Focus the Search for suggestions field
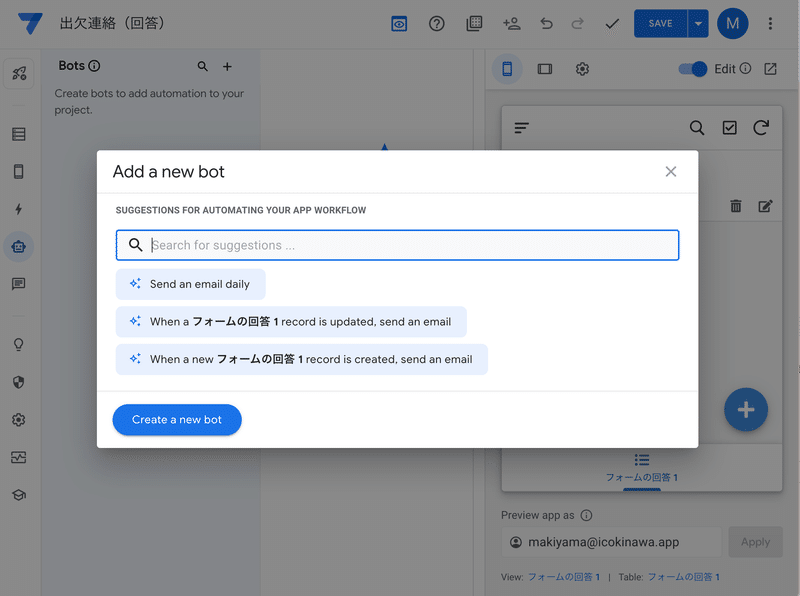Image resolution: width=800 pixels, height=596 pixels. [410, 245]
